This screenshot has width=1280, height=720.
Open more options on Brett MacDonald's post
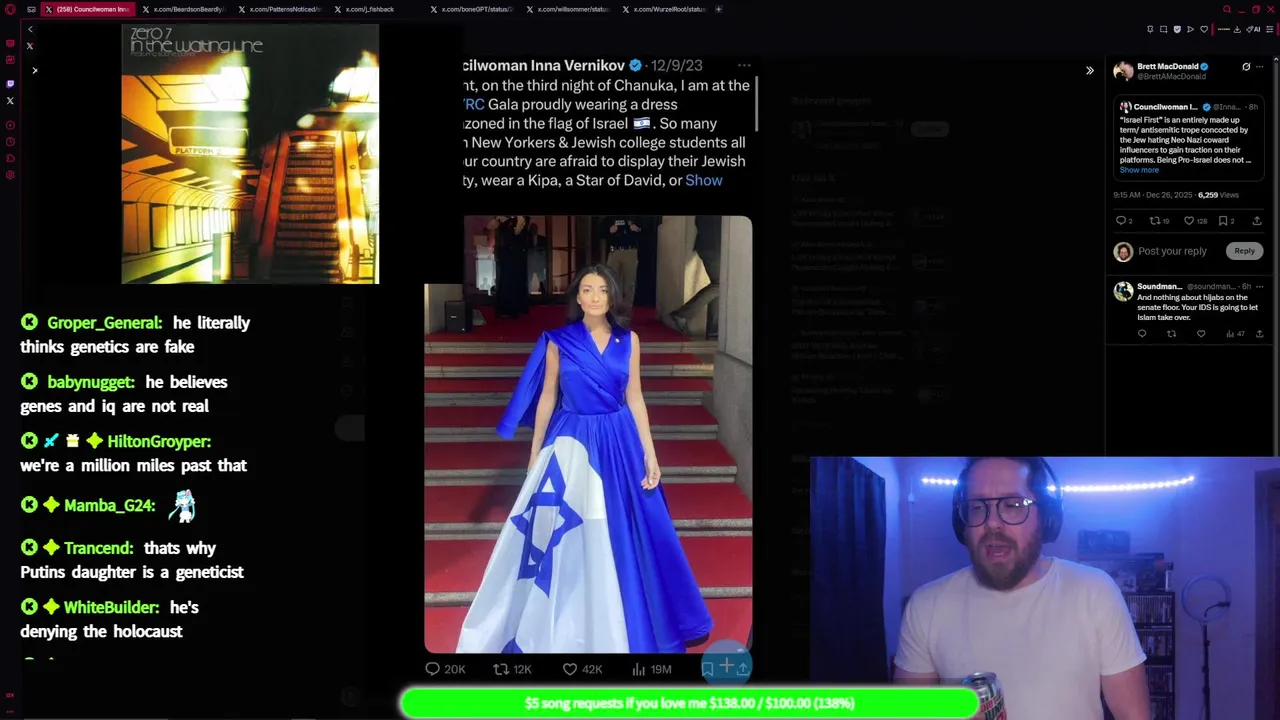coord(1260,67)
